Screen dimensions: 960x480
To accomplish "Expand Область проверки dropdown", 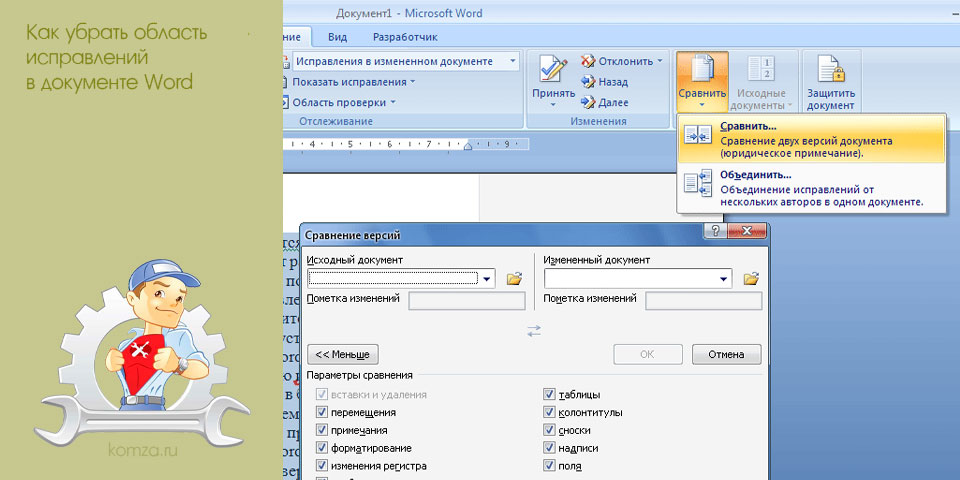I will pyautogui.click(x=392, y=102).
